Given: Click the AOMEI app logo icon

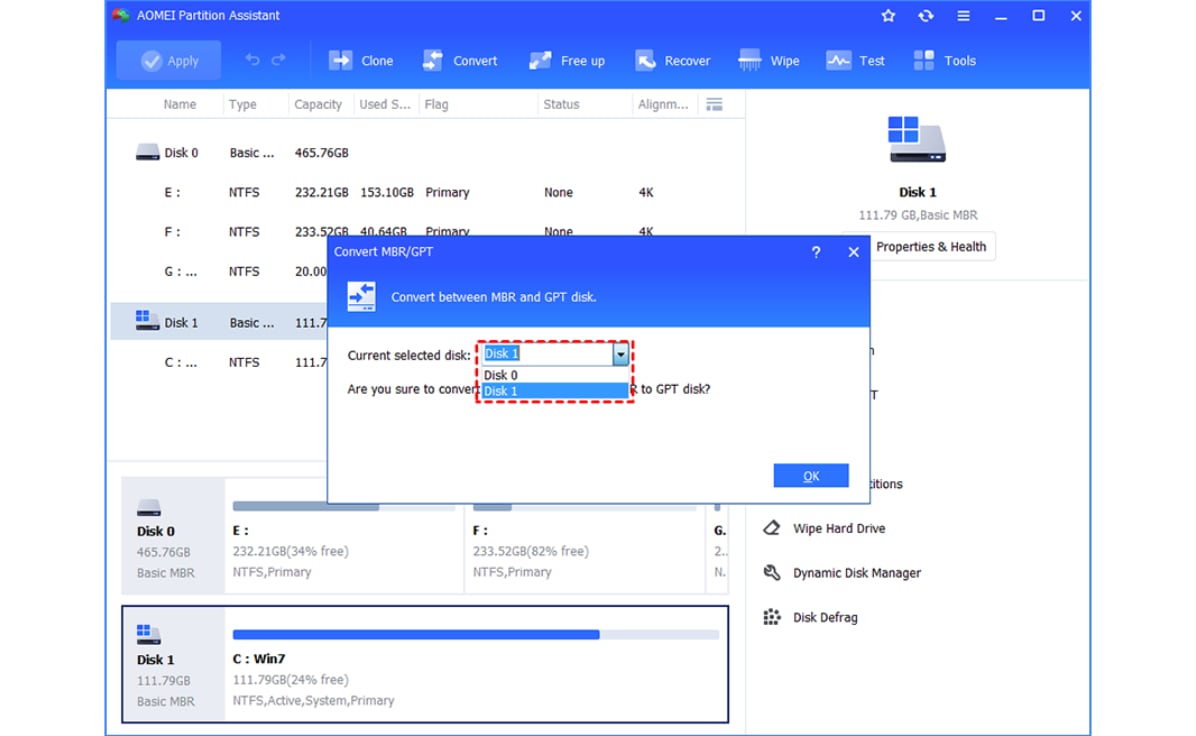Looking at the screenshot, I should [x=121, y=15].
